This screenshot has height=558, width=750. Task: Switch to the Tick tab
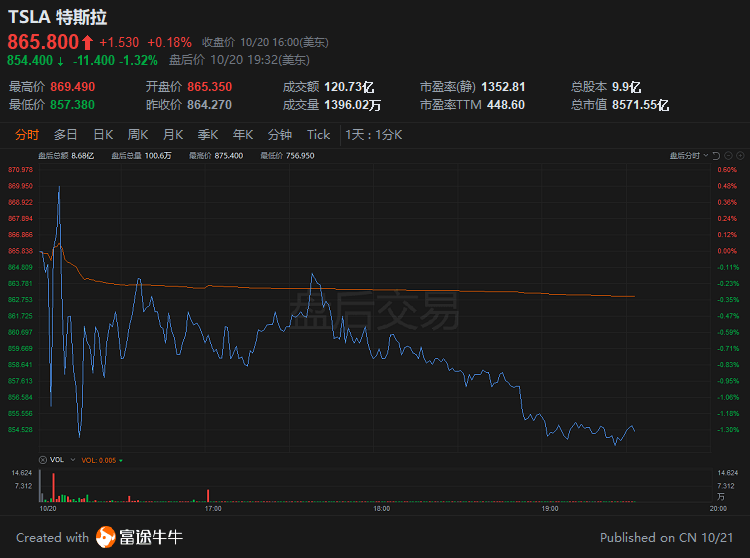point(318,135)
